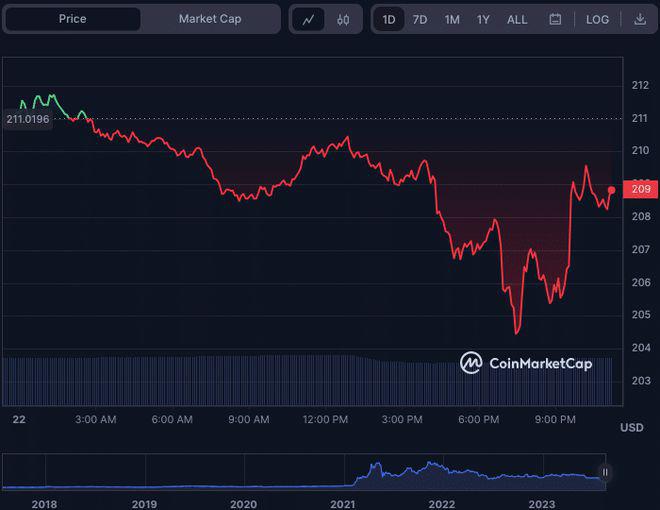Select the 1M time range
Screen dimensions: 660x510
[452, 19]
